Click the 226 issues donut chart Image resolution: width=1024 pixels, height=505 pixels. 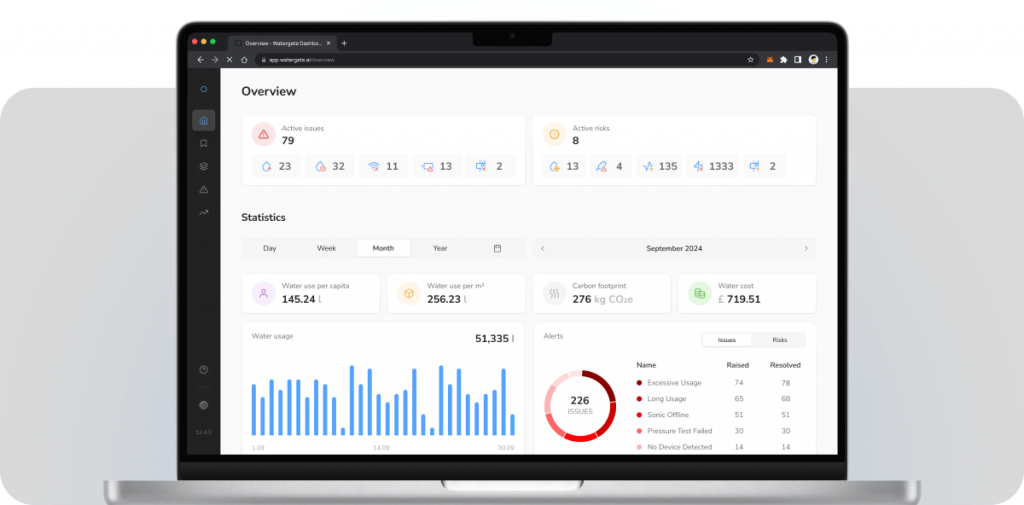tap(580, 406)
